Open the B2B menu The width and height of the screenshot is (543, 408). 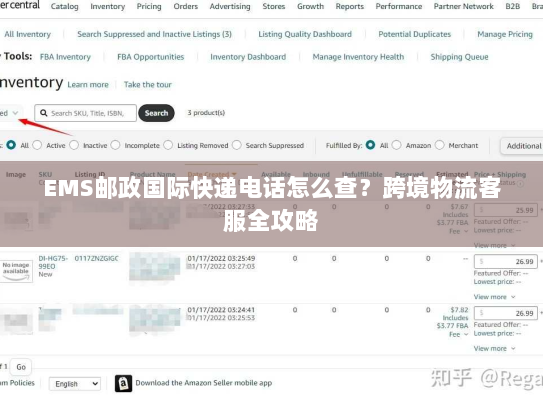513,6
